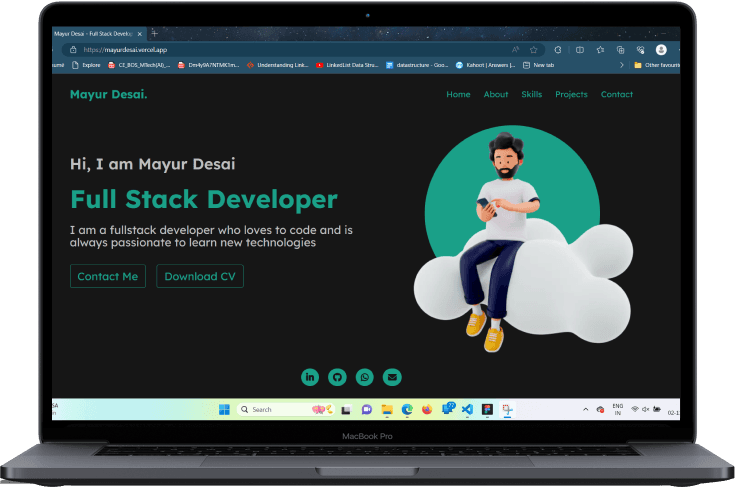Image resolution: width=735 pixels, height=487 pixels.
Task: Open the LinkedIn social icon
Action: tap(310, 377)
